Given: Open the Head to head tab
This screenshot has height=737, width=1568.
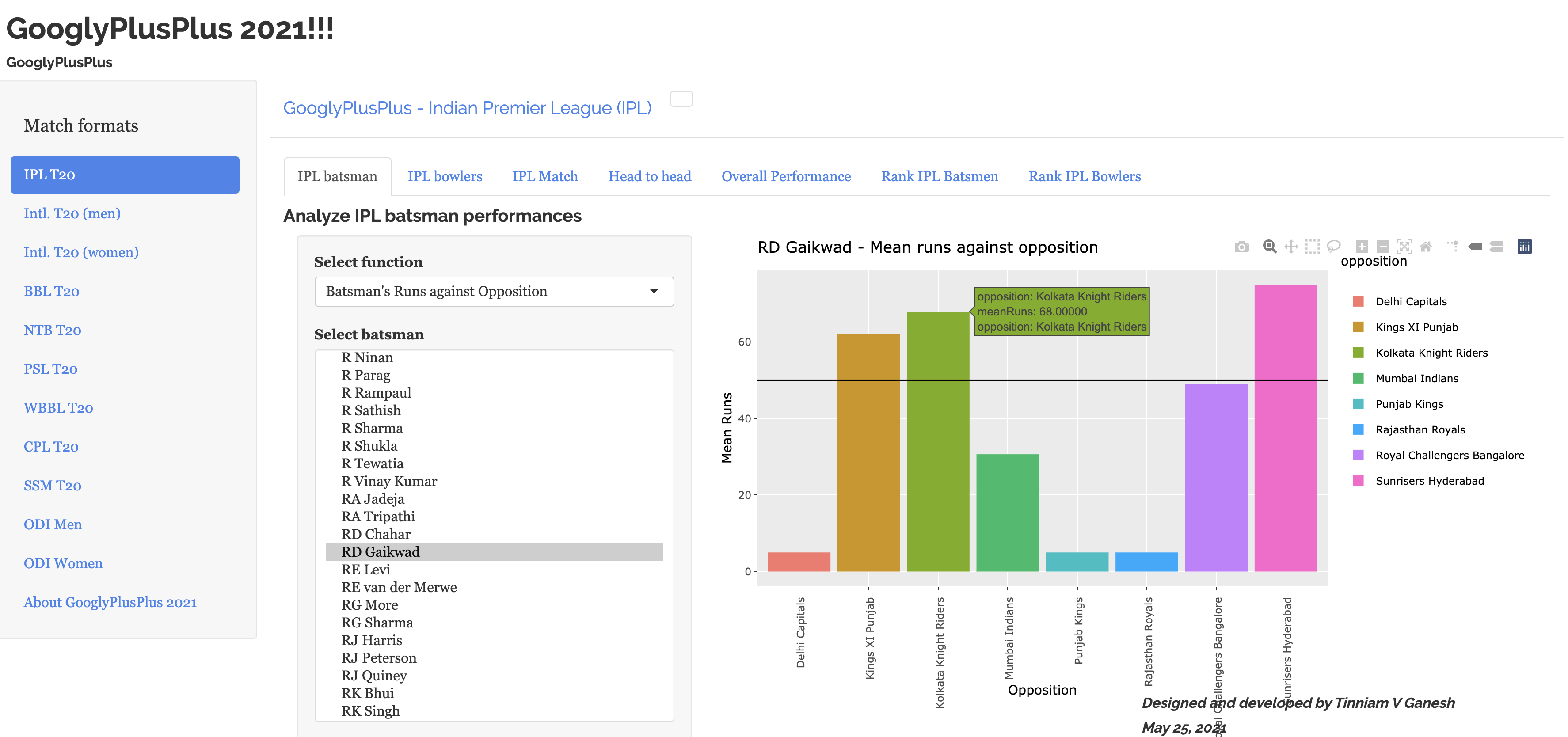Looking at the screenshot, I should [650, 176].
